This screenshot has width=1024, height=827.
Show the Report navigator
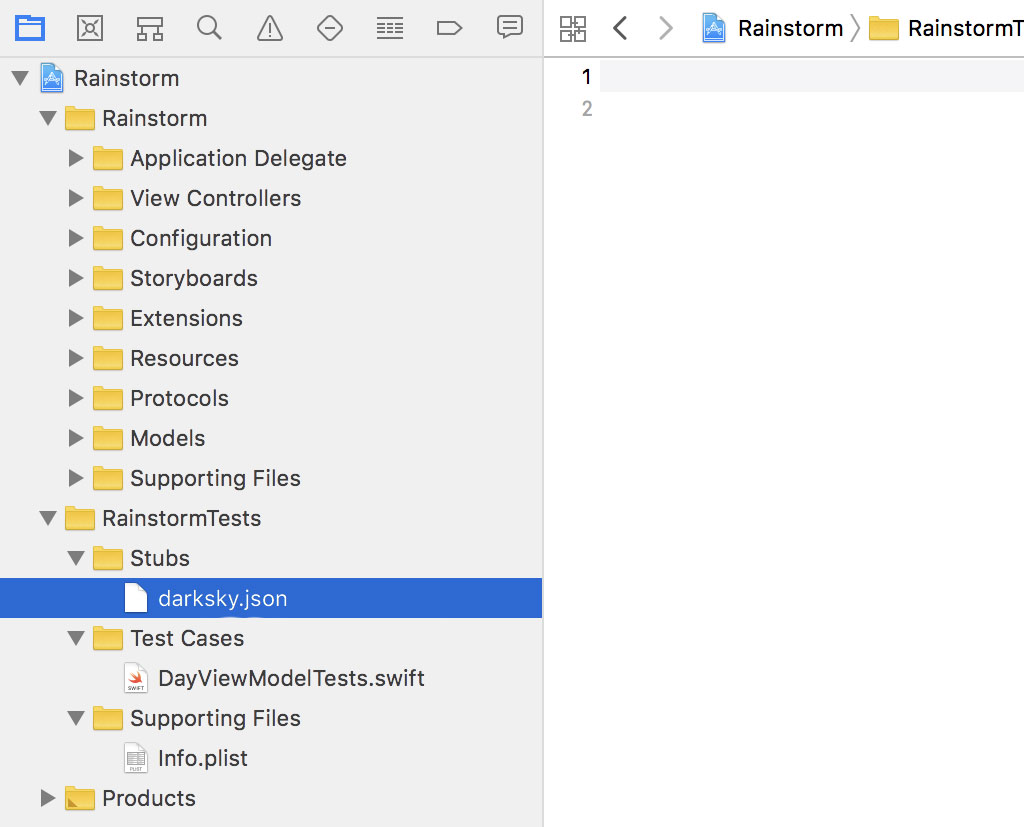pyautogui.click(x=510, y=28)
